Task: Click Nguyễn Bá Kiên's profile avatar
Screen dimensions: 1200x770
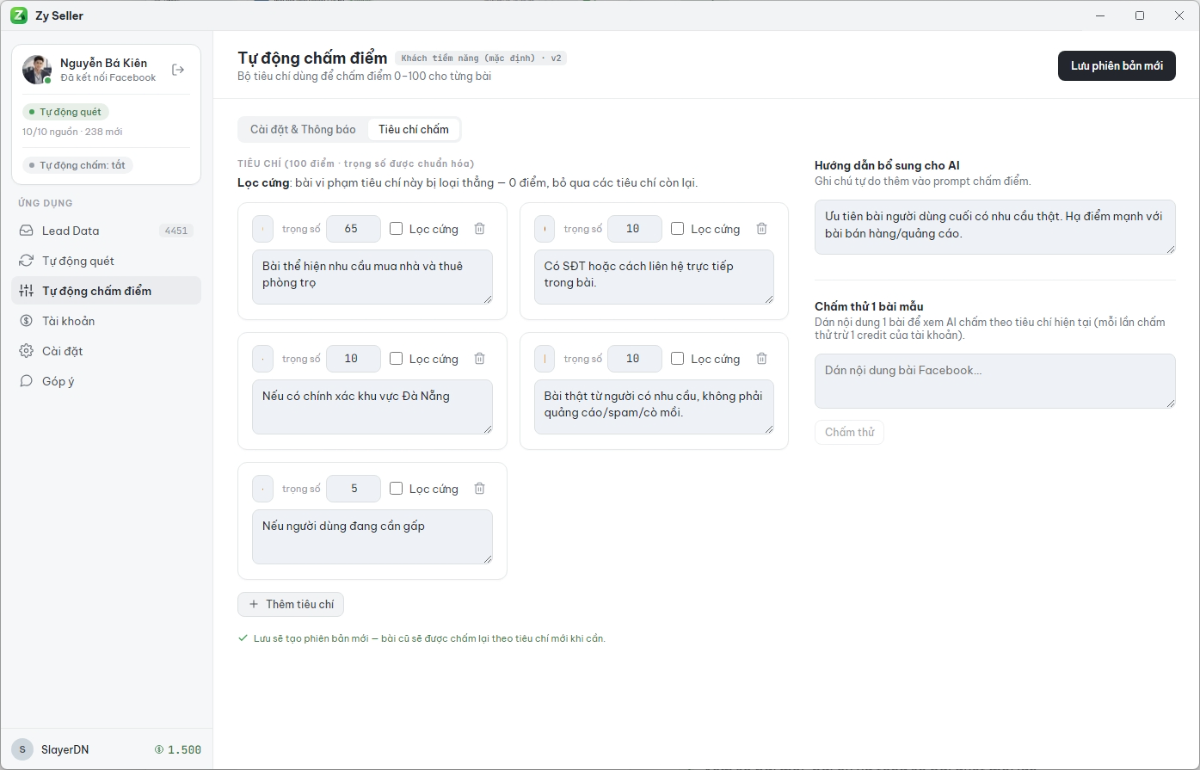Action: pyautogui.click(x=37, y=70)
